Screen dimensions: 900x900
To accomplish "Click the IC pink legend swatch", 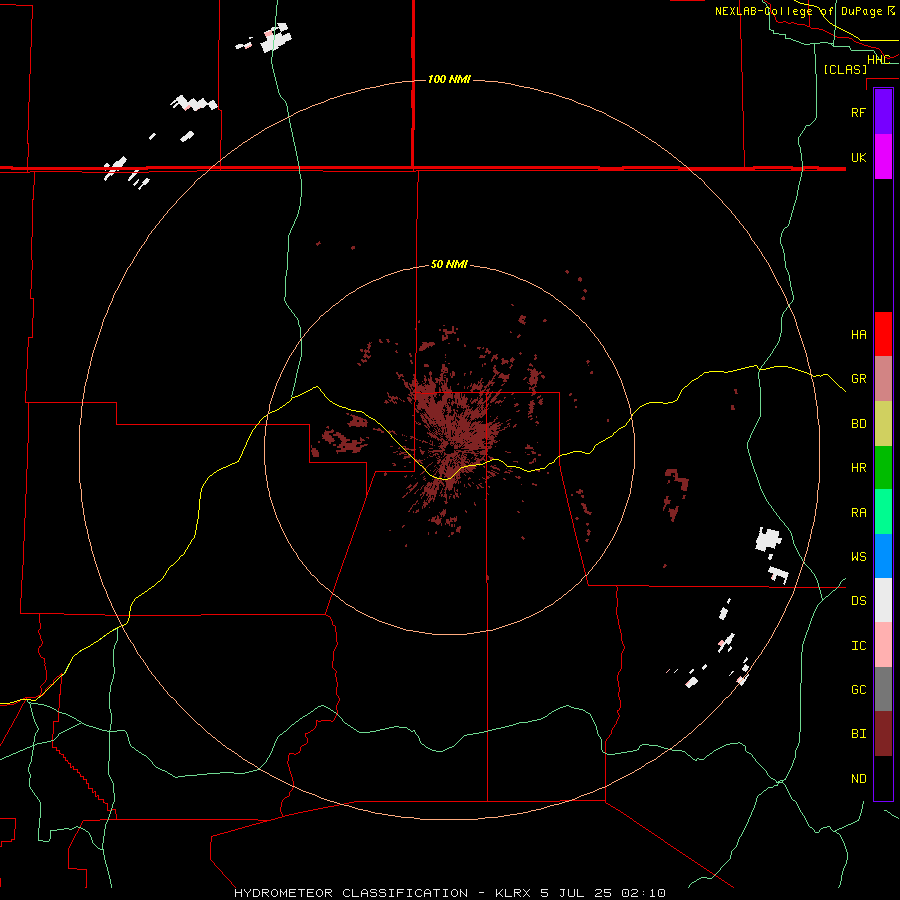I will click(883, 645).
